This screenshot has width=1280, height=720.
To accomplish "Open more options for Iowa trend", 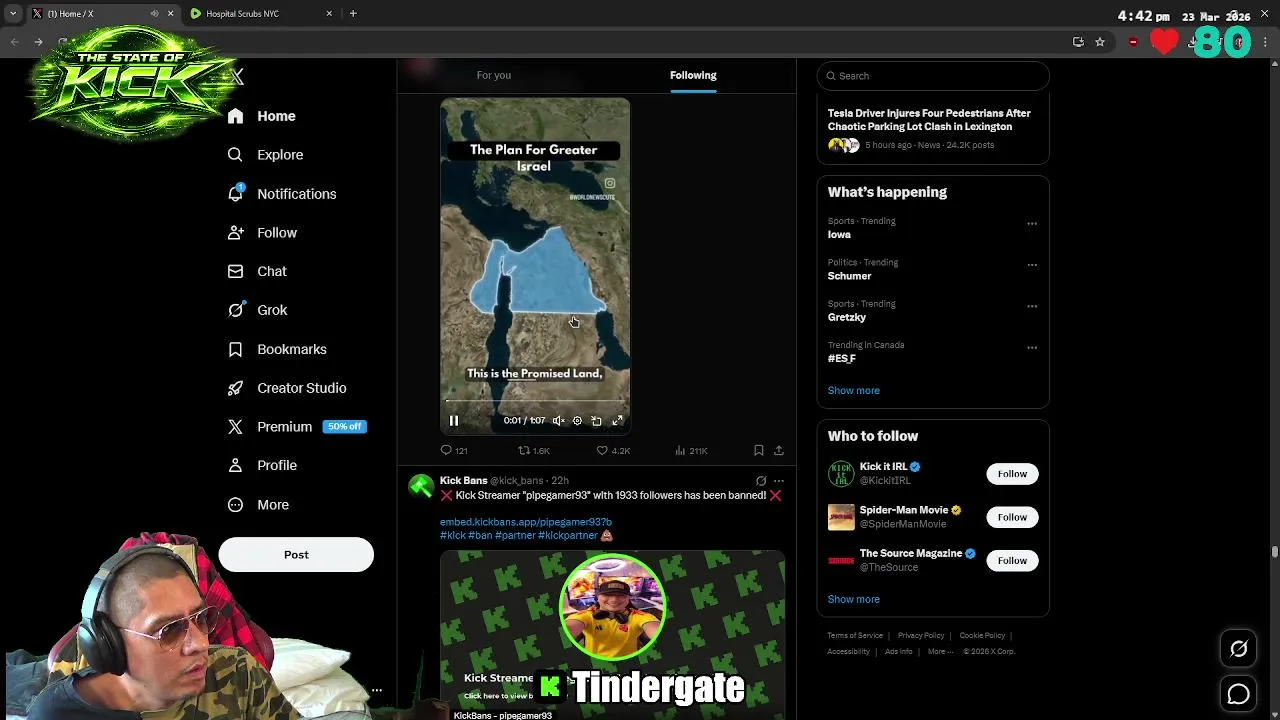I will point(1032,224).
